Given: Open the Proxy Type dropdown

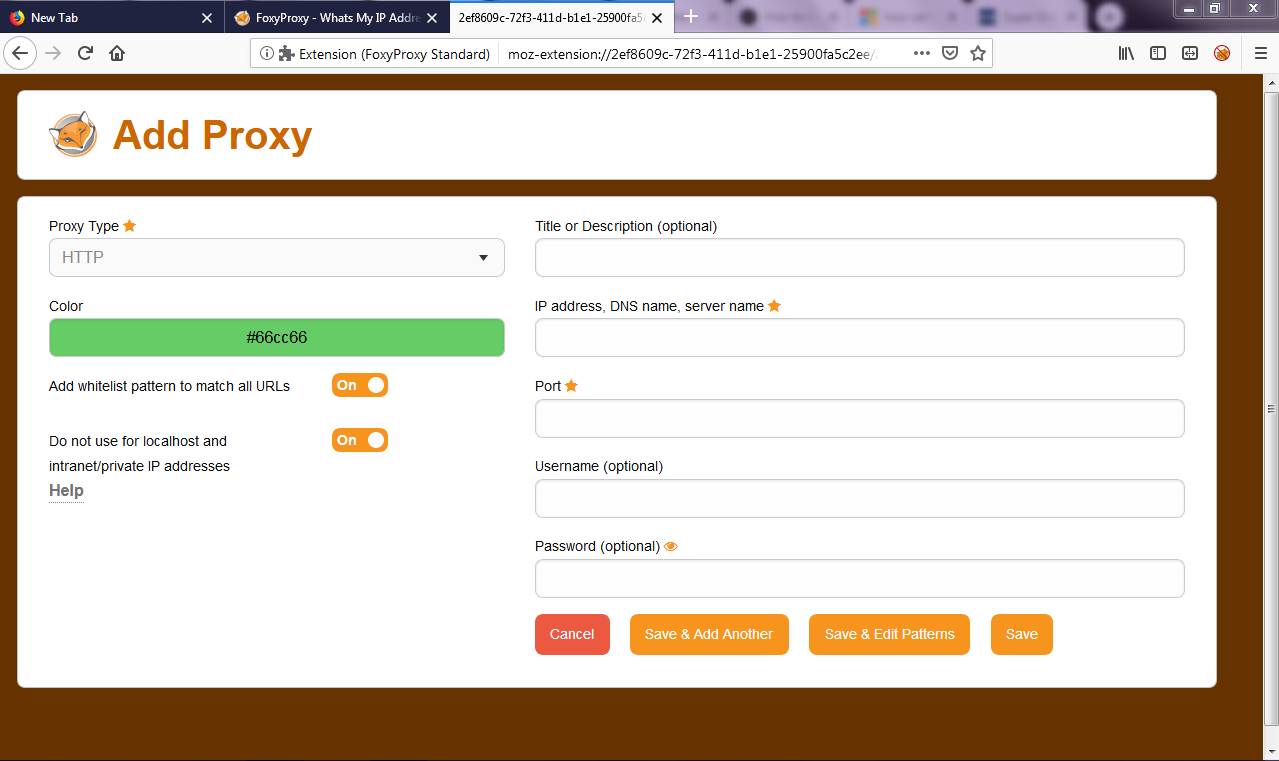Looking at the screenshot, I should point(276,257).
